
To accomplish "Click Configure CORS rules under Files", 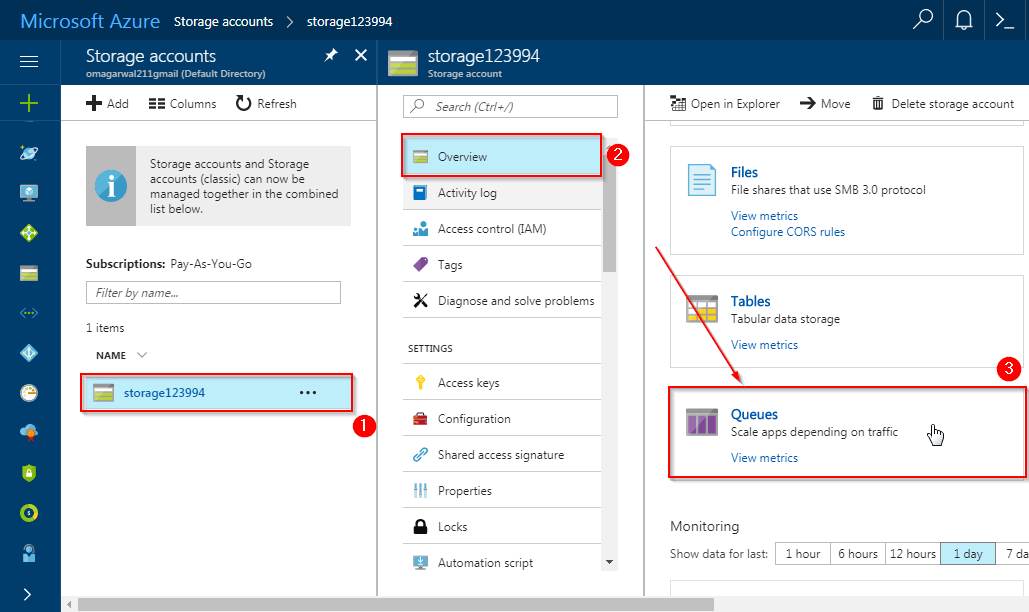I will coord(788,232).
